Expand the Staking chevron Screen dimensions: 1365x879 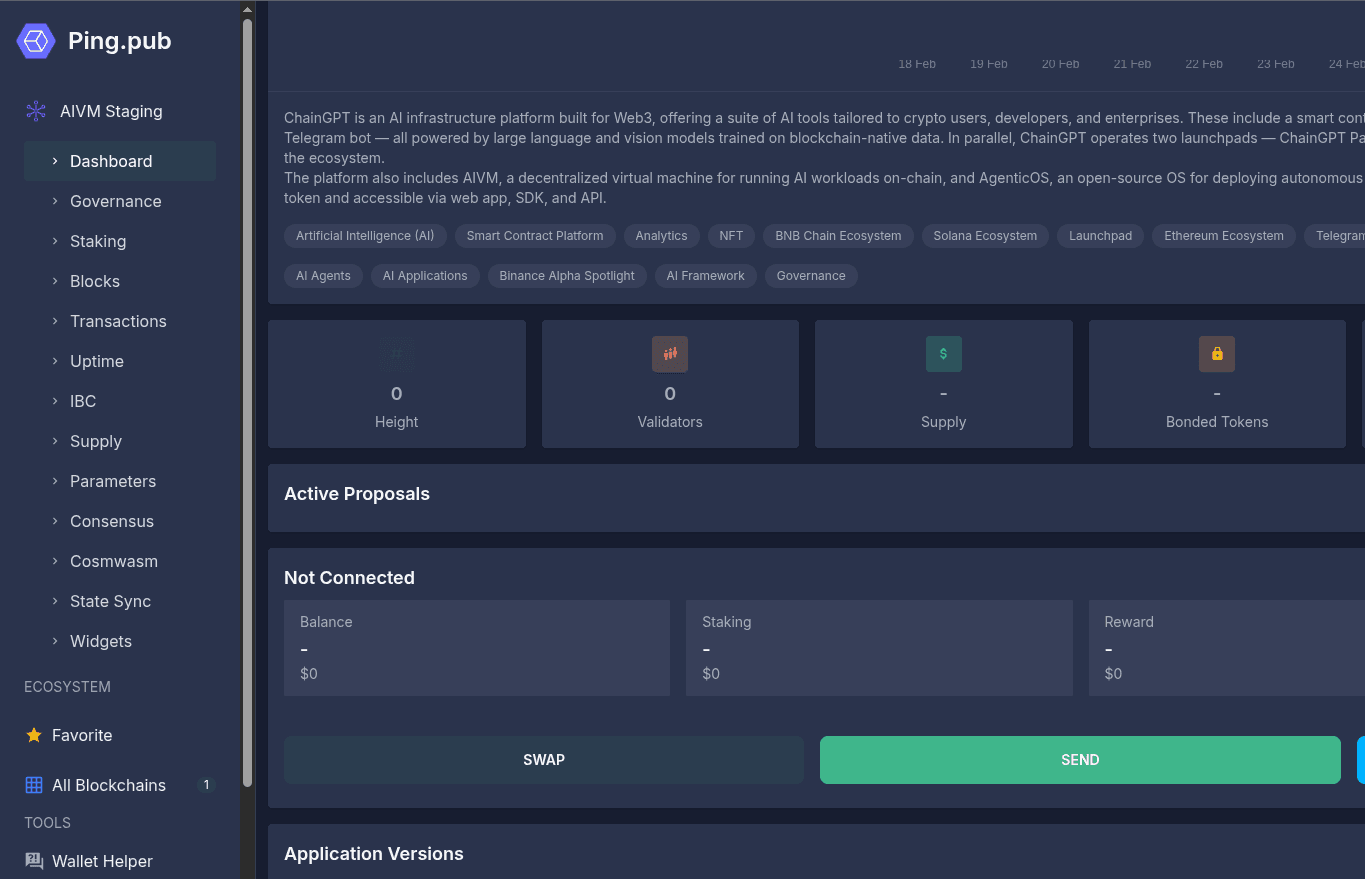click(55, 241)
